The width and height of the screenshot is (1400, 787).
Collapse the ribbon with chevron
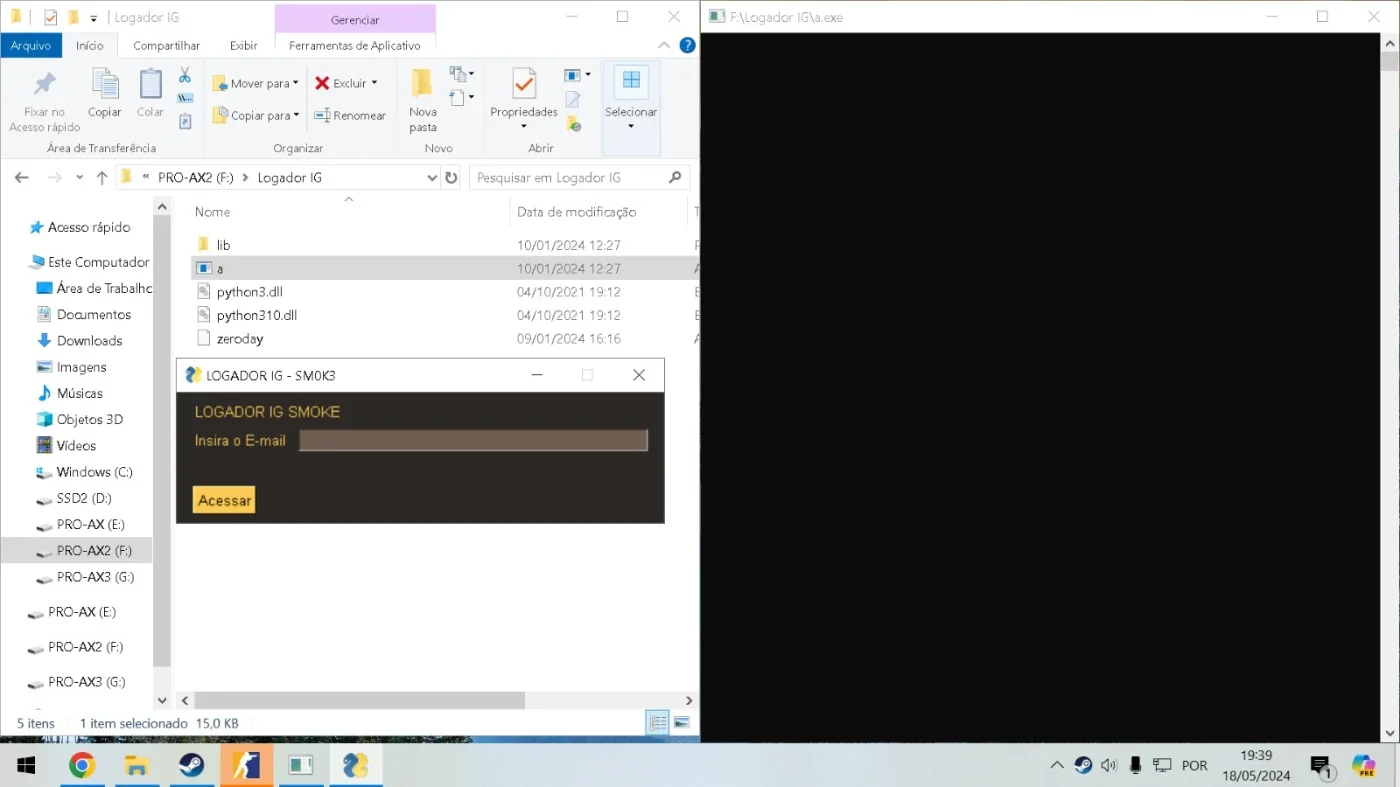(x=664, y=45)
